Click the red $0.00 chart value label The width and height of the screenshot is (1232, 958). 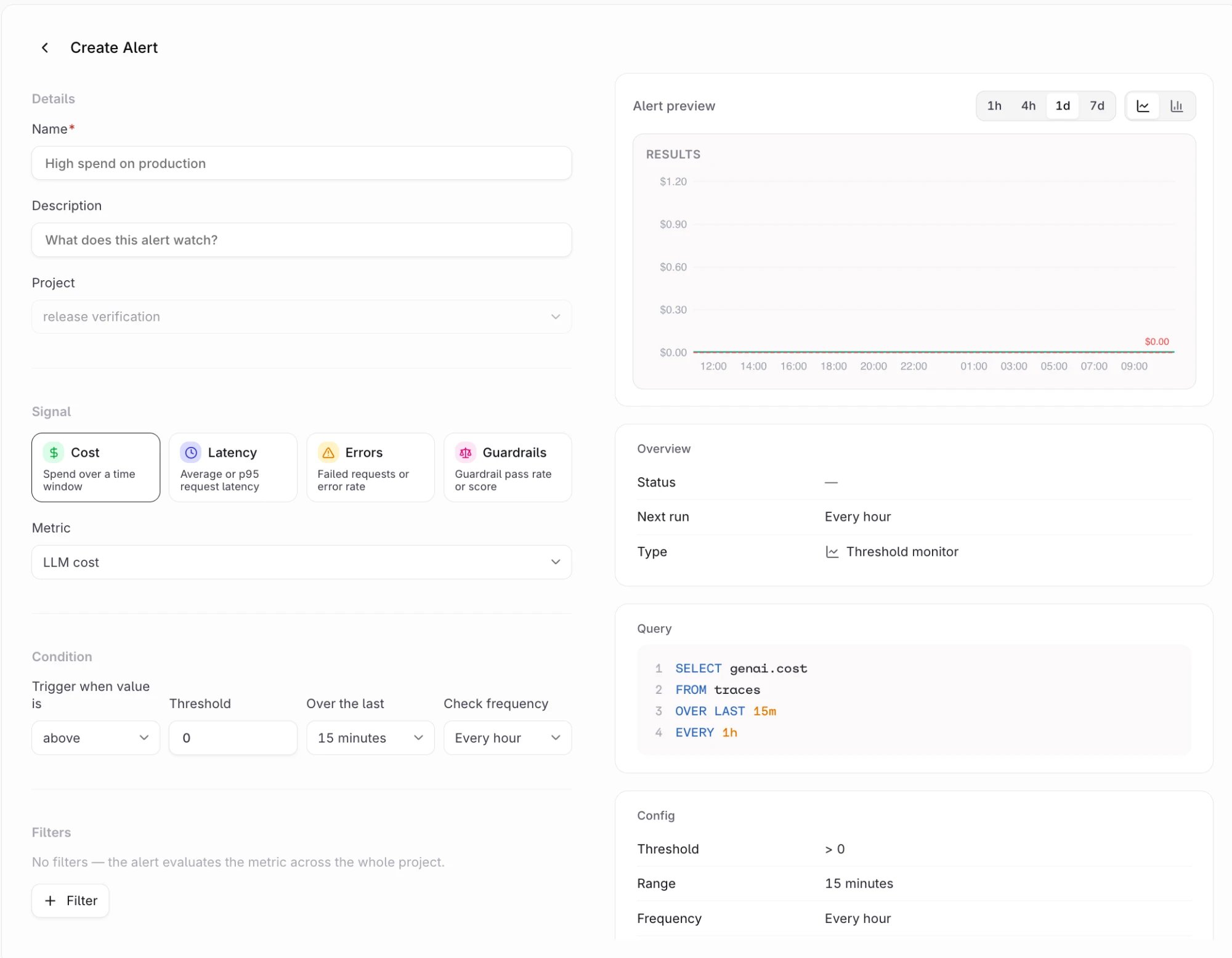[x=1156, y=342]
